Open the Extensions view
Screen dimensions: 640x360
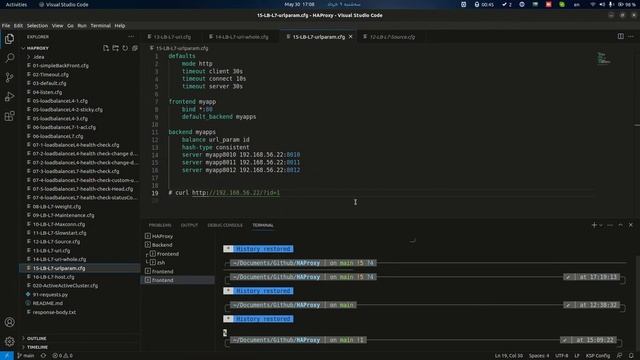9,116
